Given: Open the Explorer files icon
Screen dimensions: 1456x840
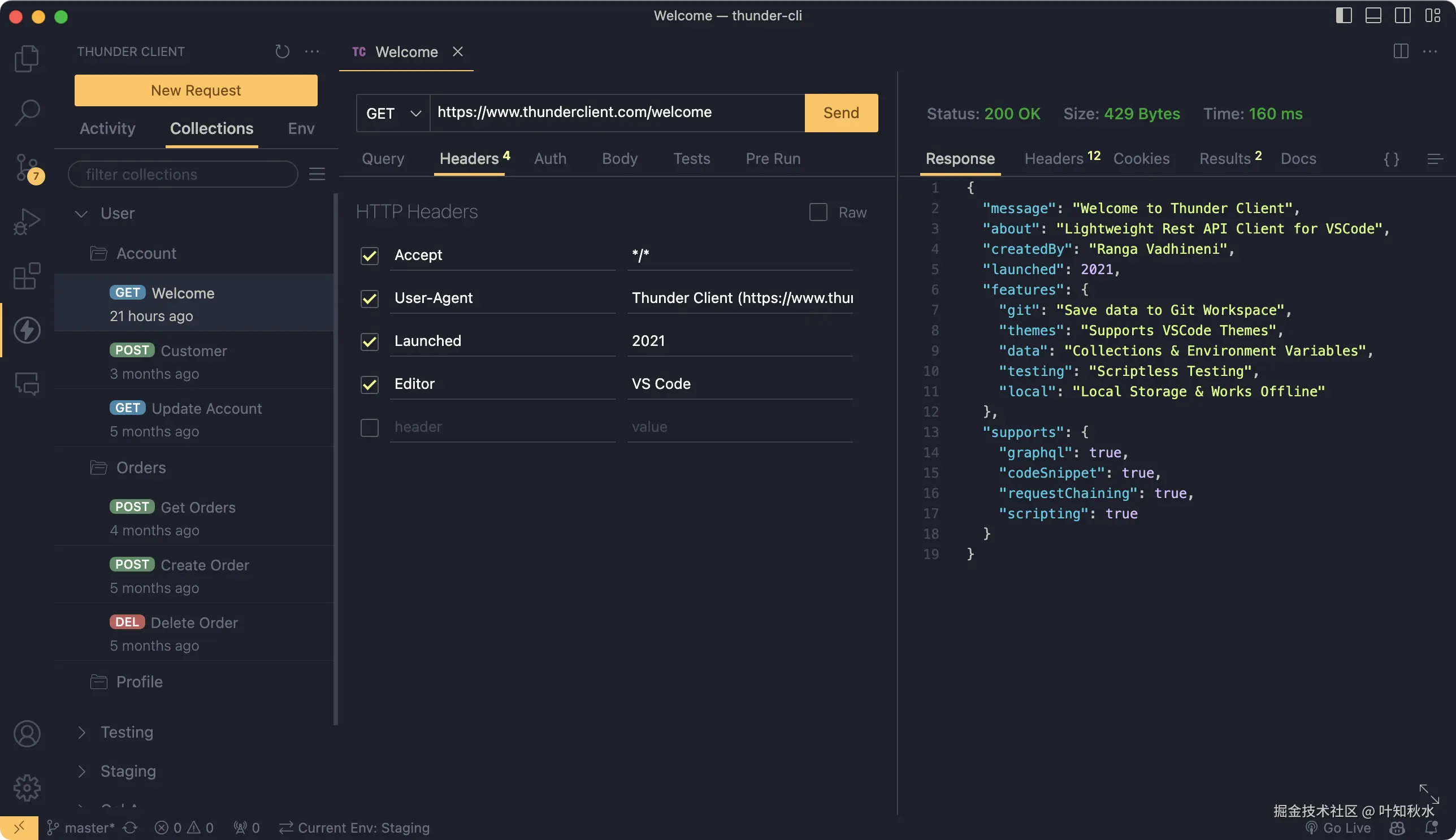Looking at the screenshot, I should [x=27, y=58].
